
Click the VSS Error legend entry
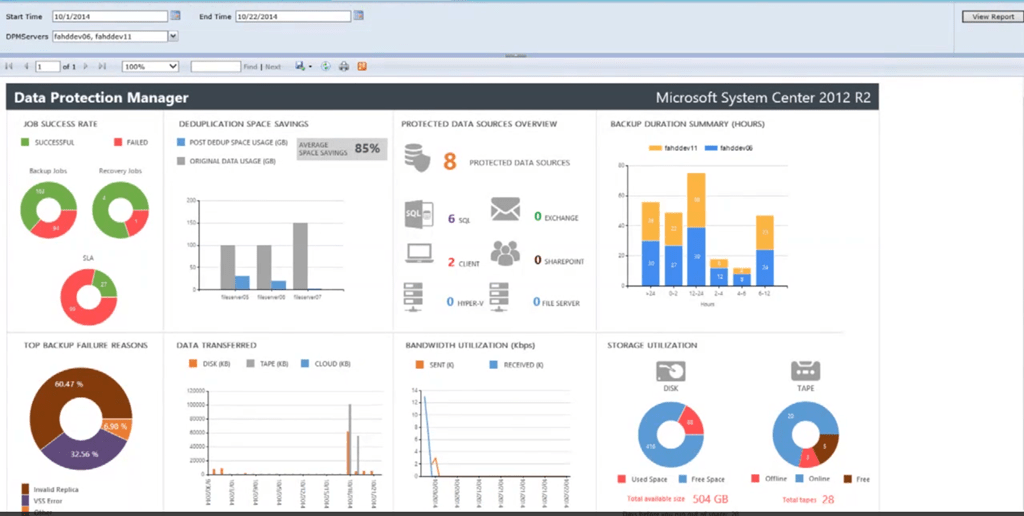(43, 501)
